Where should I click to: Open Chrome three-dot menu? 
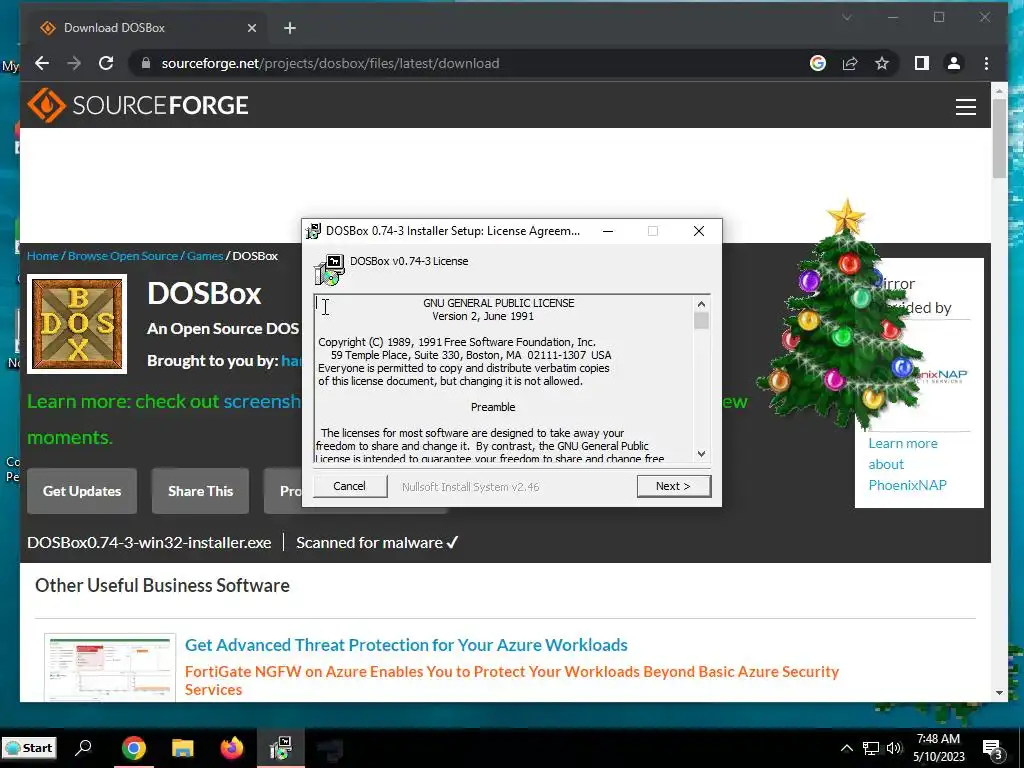pyautogui.click(x=986, y=63)
